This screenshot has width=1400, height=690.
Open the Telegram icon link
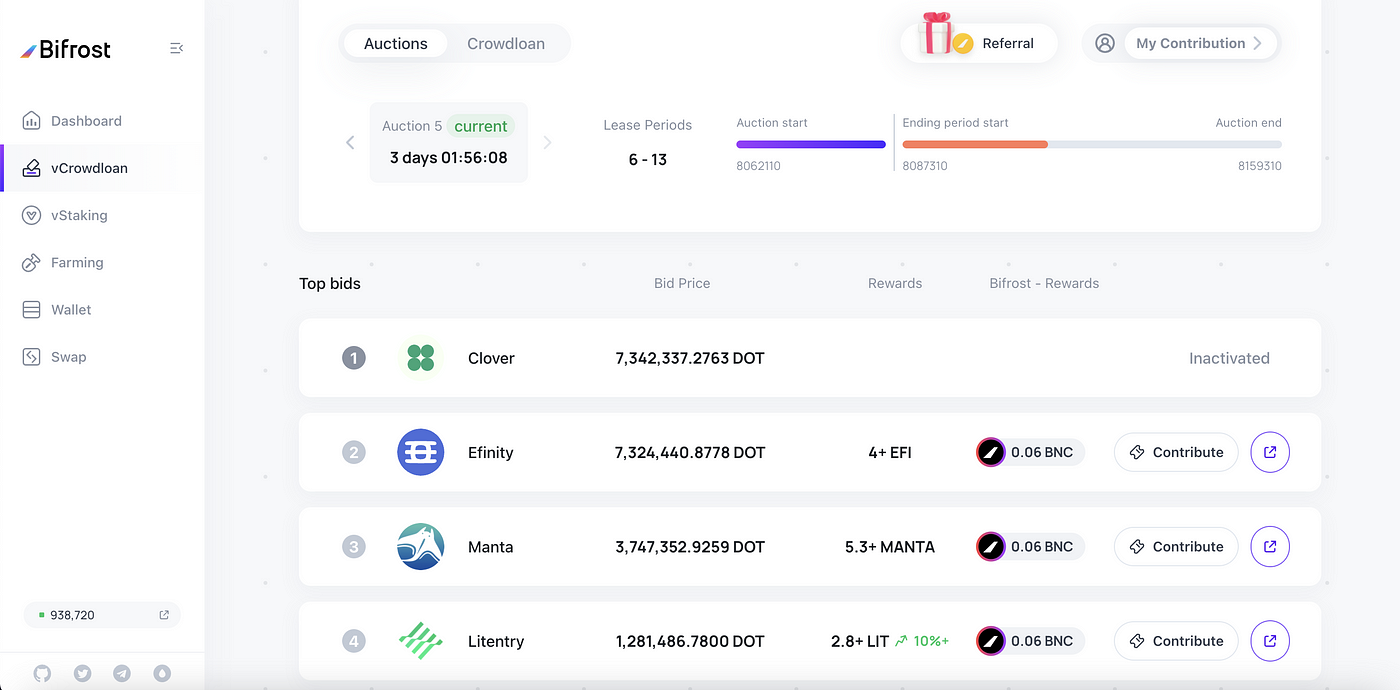coord(122,673)
